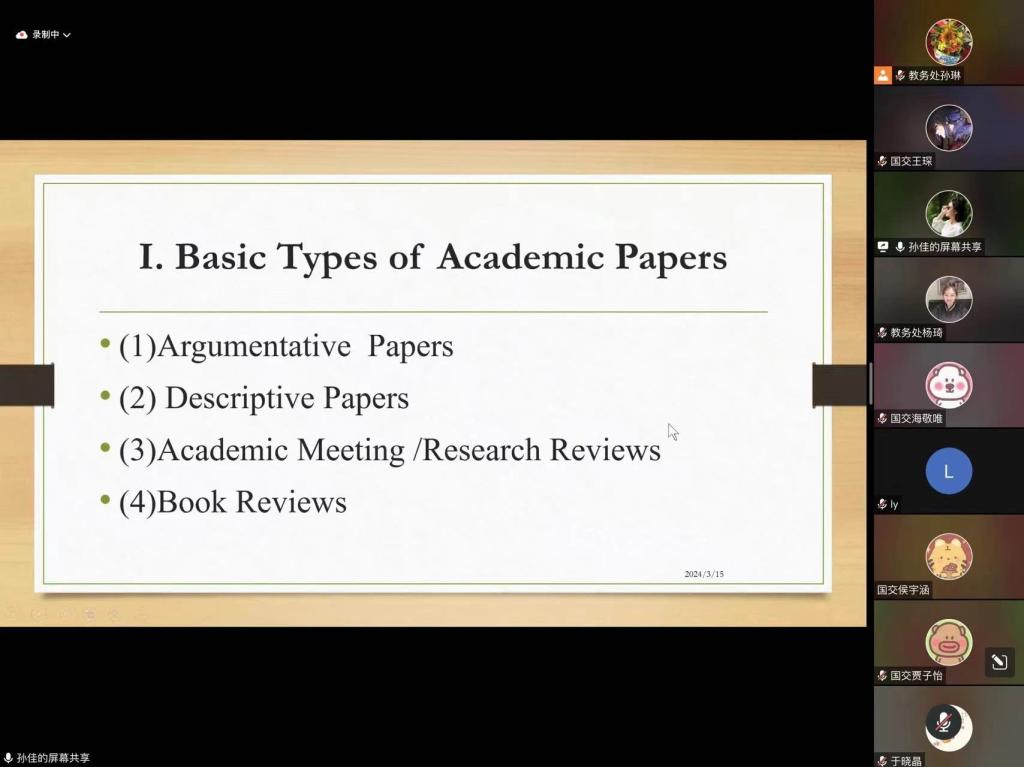Click microphone icon next to 孙佳 in sidebar
Screen dimensions: 1024x767
(900, 247)
